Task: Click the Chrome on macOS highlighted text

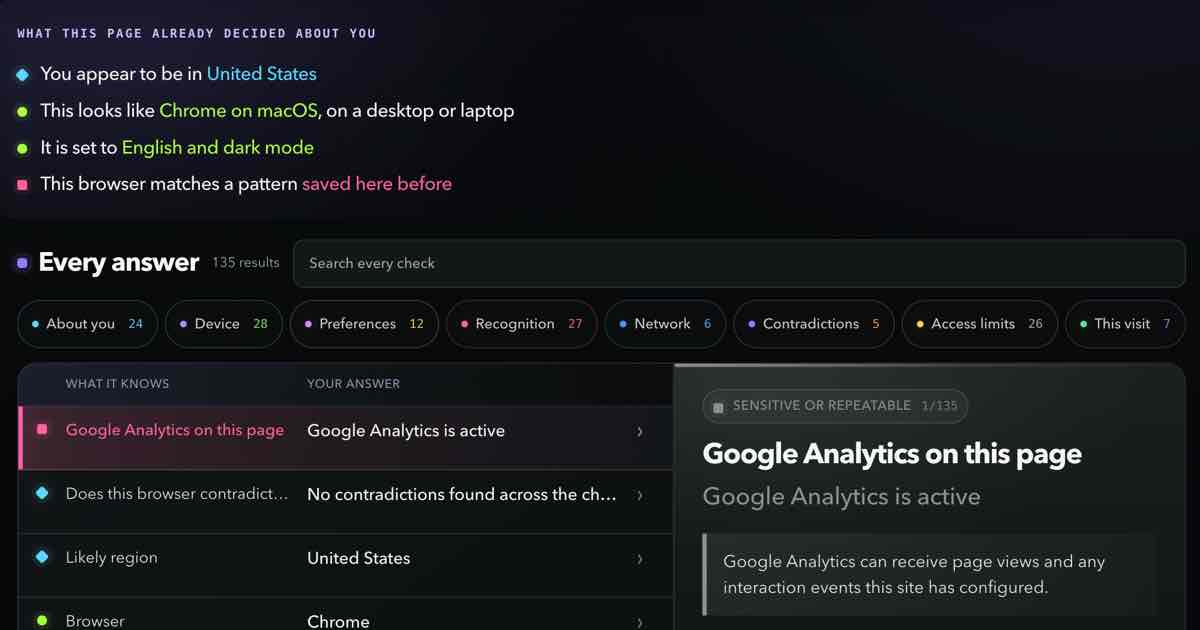Action: click(x=238, y=111)
